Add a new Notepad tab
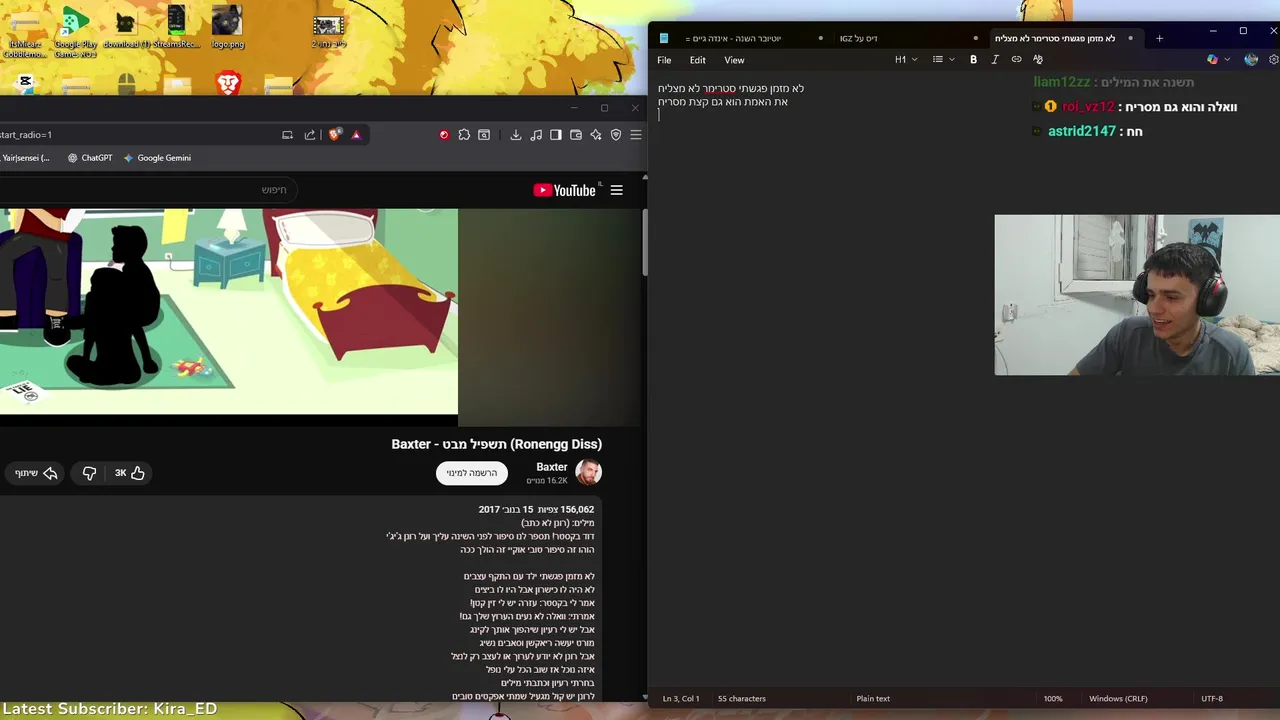The height and width of the screenshot is (720, 1280). 1159,38
